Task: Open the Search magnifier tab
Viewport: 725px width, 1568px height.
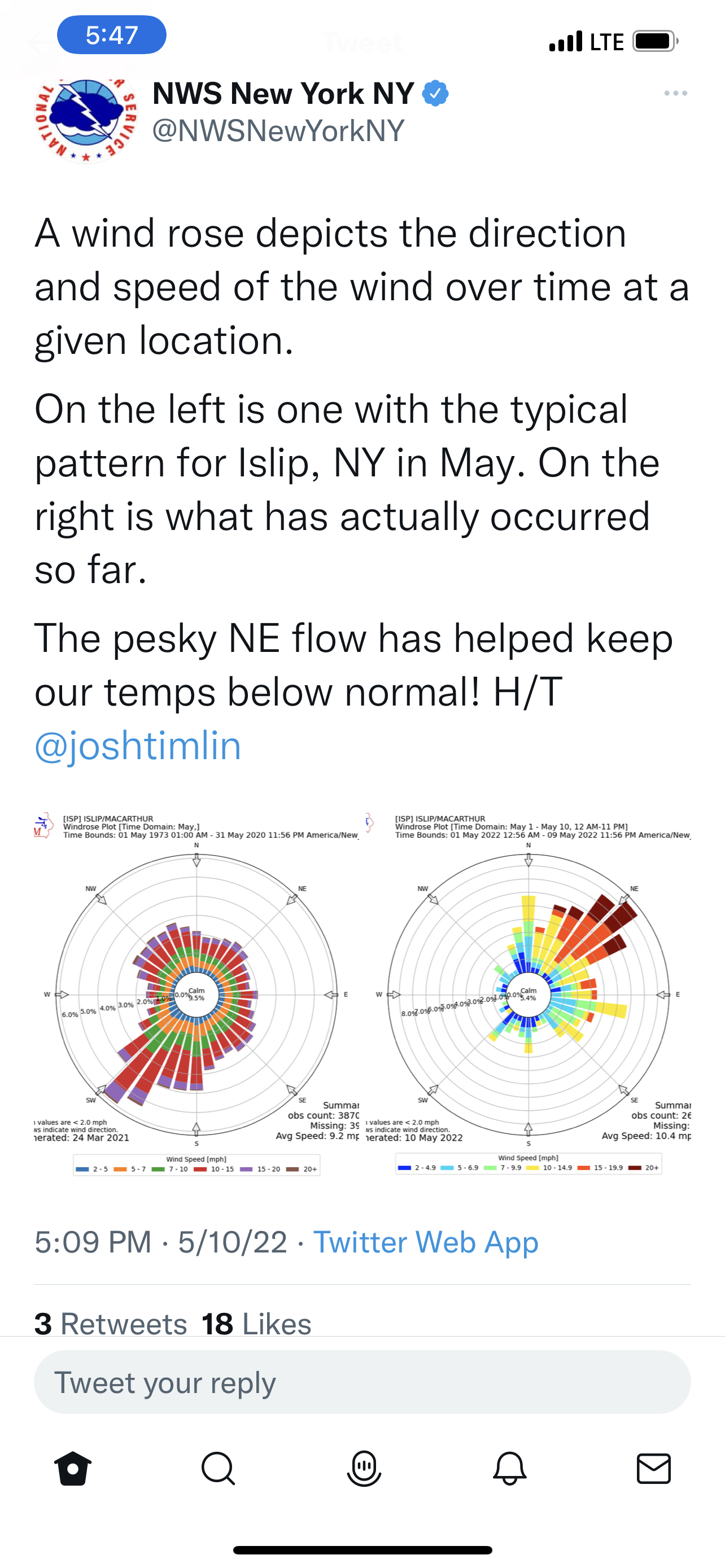Action: (218, 1468)
